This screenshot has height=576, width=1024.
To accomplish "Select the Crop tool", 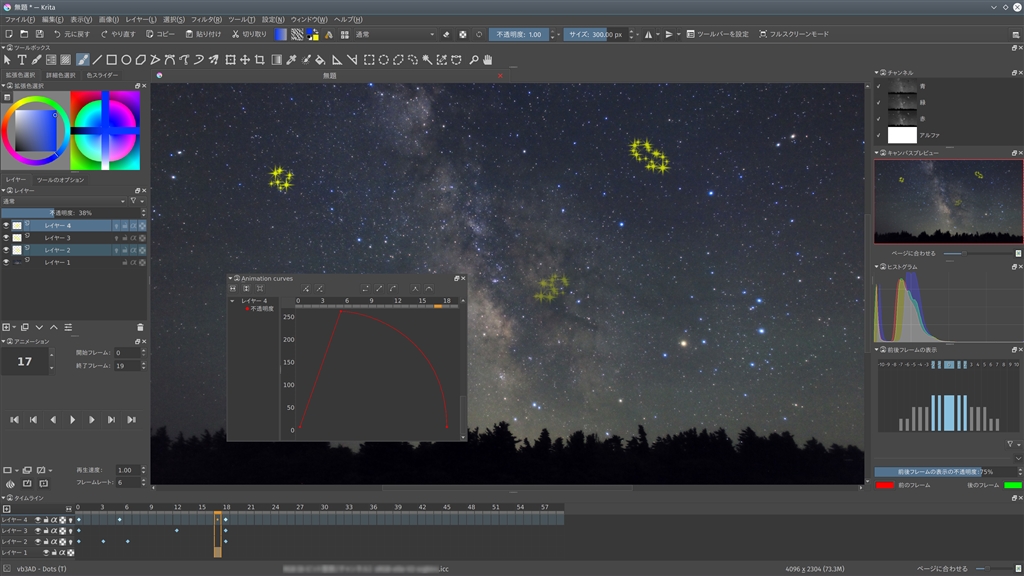I will (x=260, y=59).
